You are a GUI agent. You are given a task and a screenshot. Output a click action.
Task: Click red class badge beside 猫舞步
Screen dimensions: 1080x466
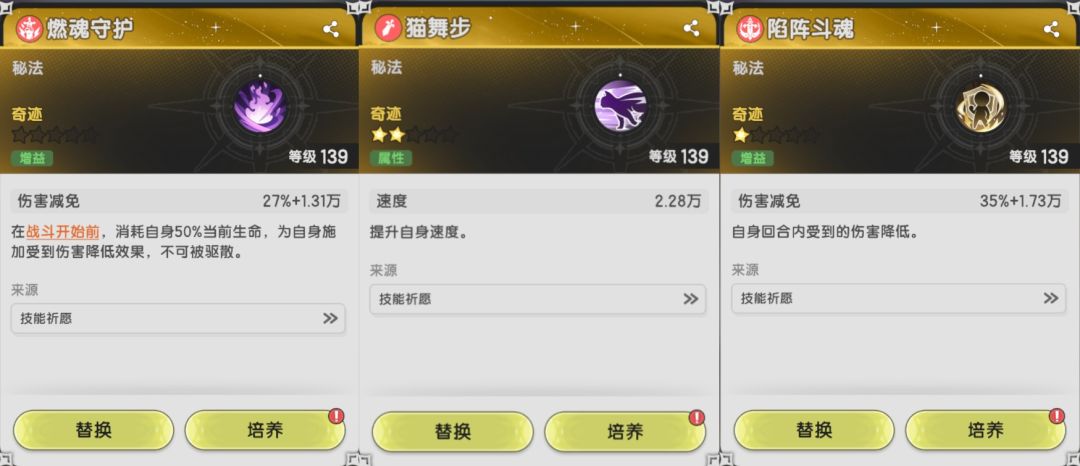click(x=388, y=29)
